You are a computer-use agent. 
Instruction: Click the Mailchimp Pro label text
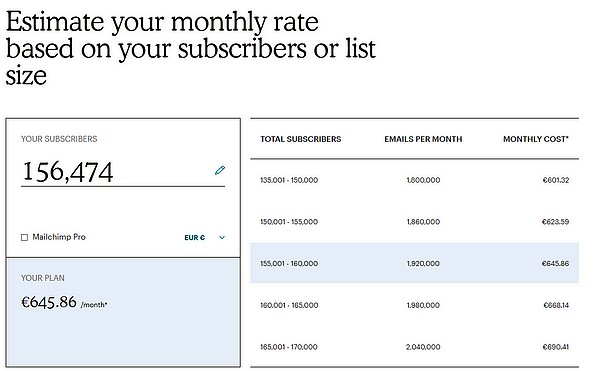59,237
